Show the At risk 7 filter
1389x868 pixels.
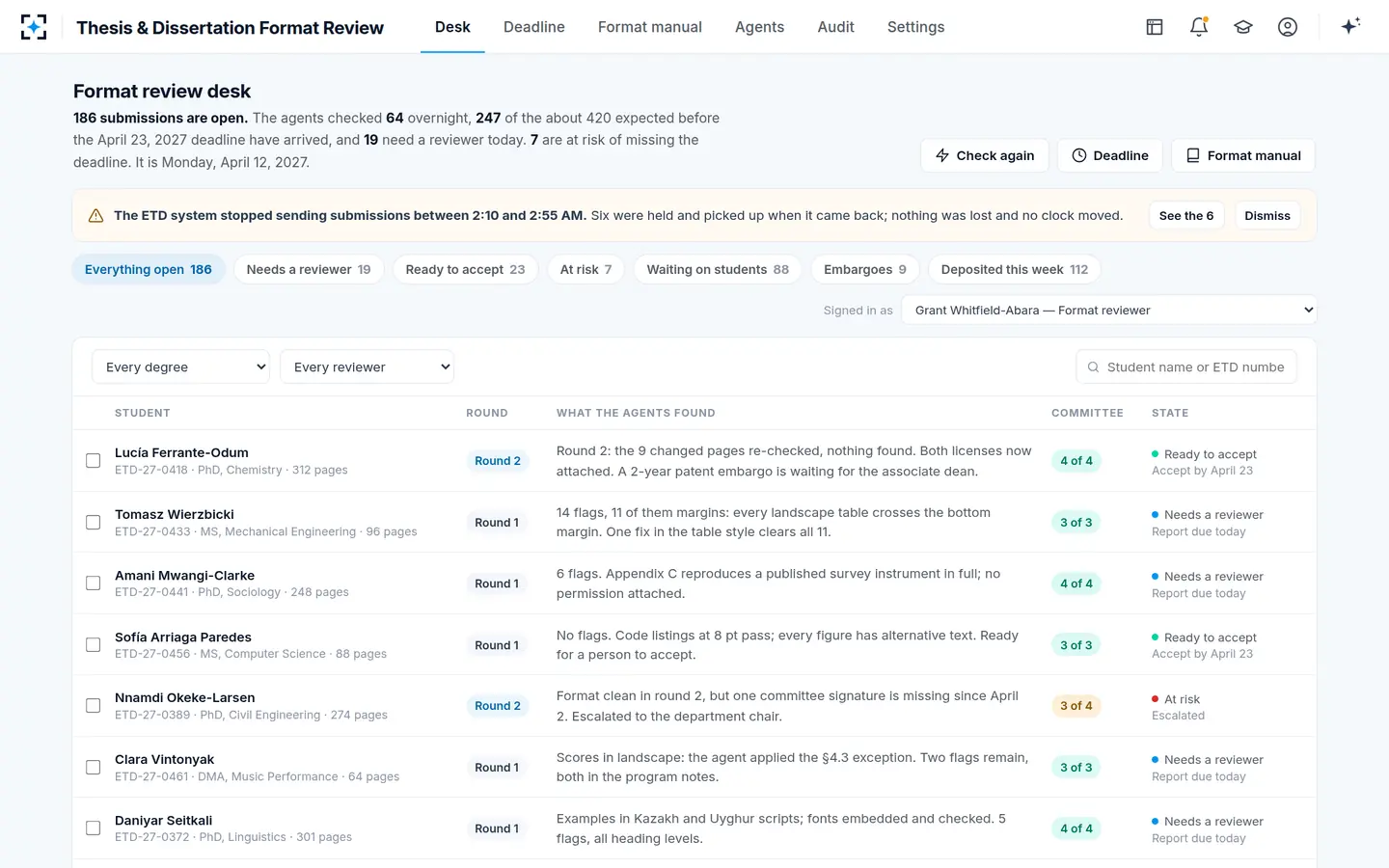click(x=586, y=269)
